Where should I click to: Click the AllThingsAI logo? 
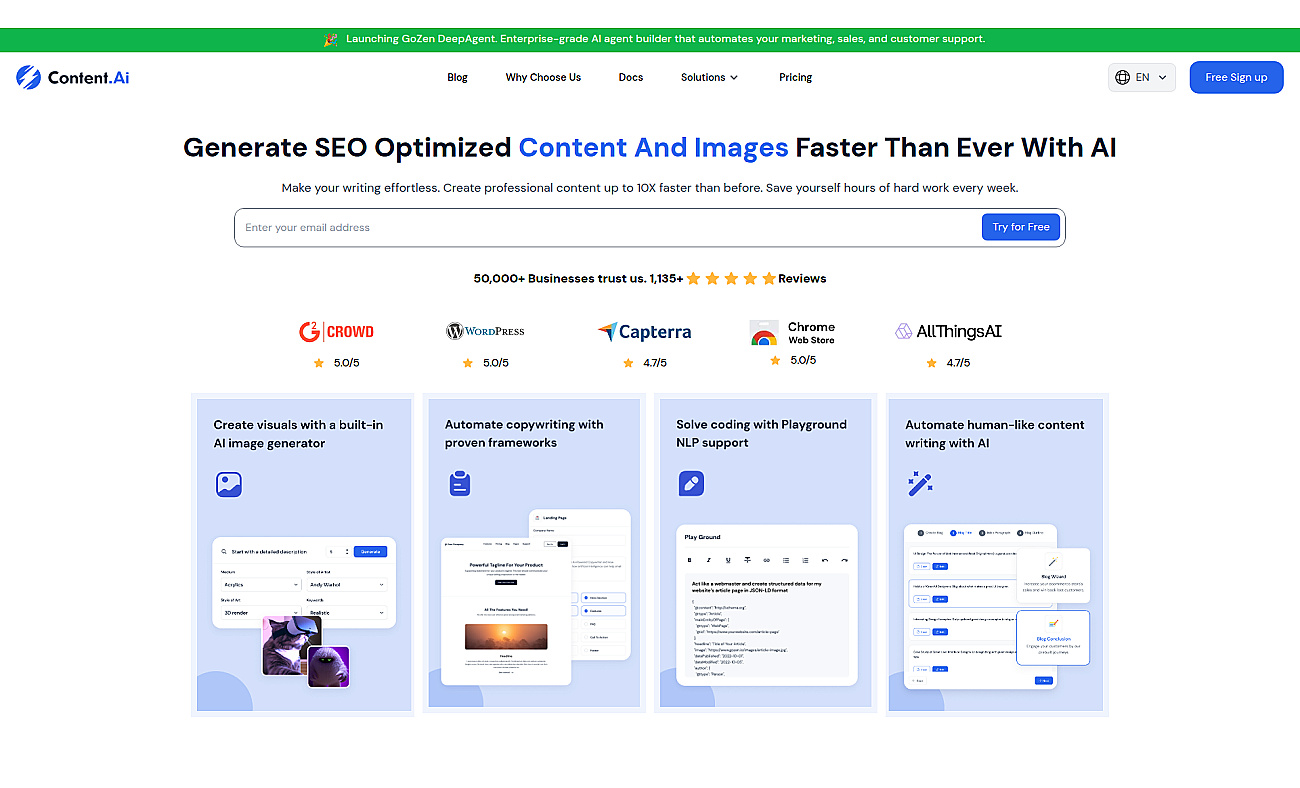coord(948,331)
